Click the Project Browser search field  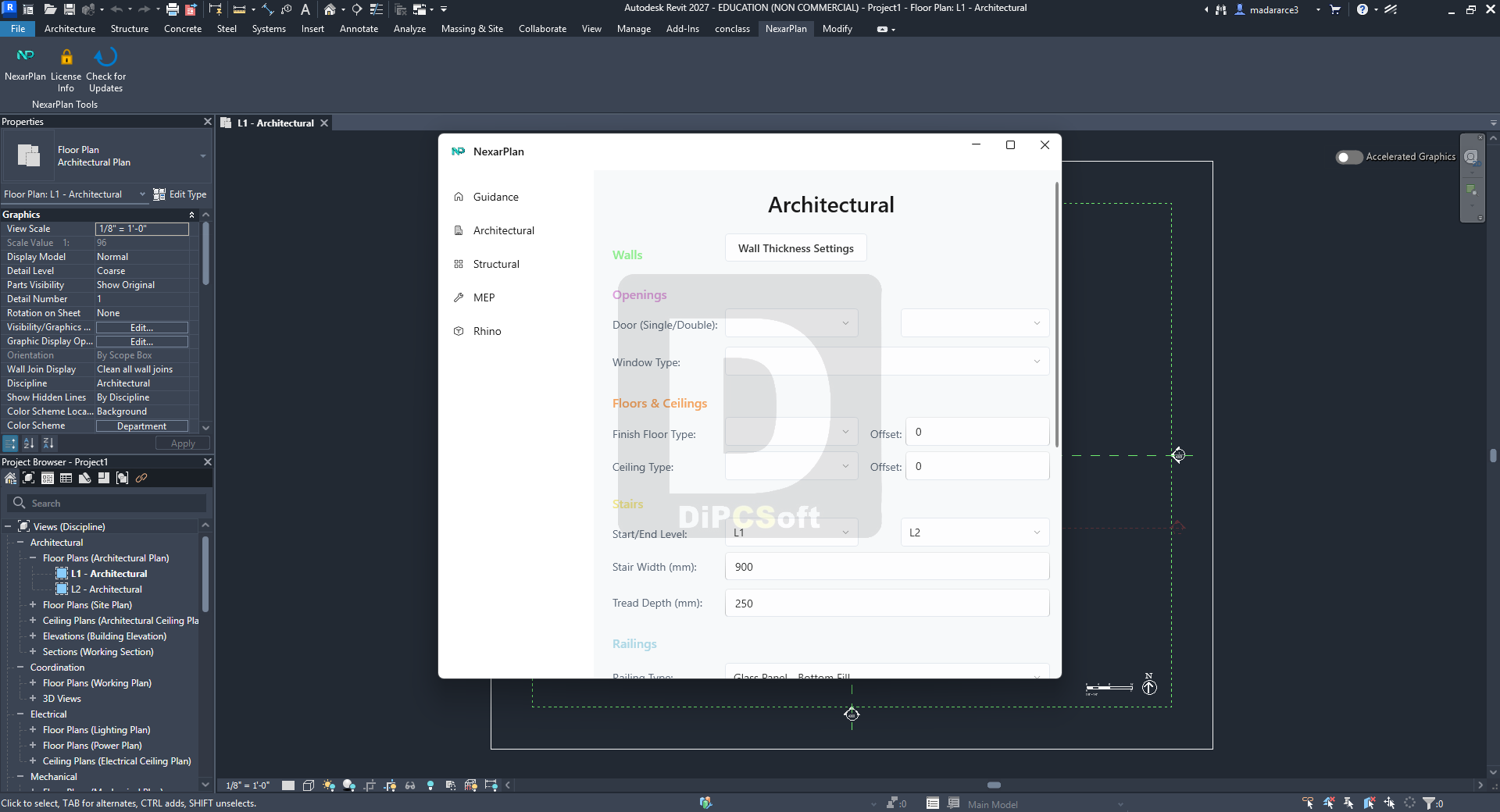[x=106, y=504]
